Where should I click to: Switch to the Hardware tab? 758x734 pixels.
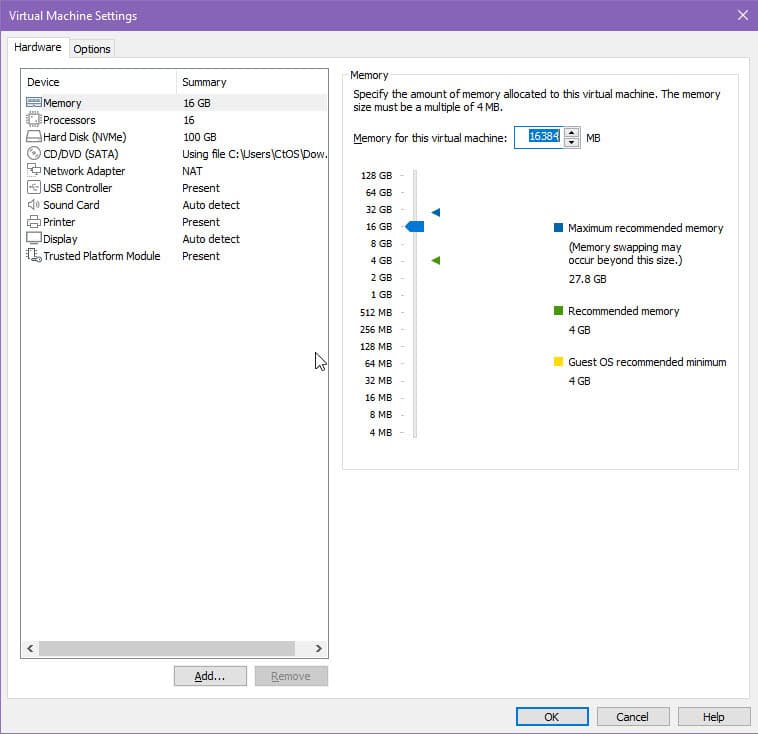coord(38,47)
